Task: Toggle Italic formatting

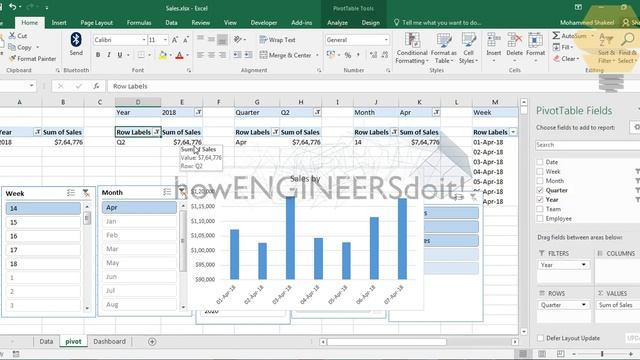Action: click(109, 55)
